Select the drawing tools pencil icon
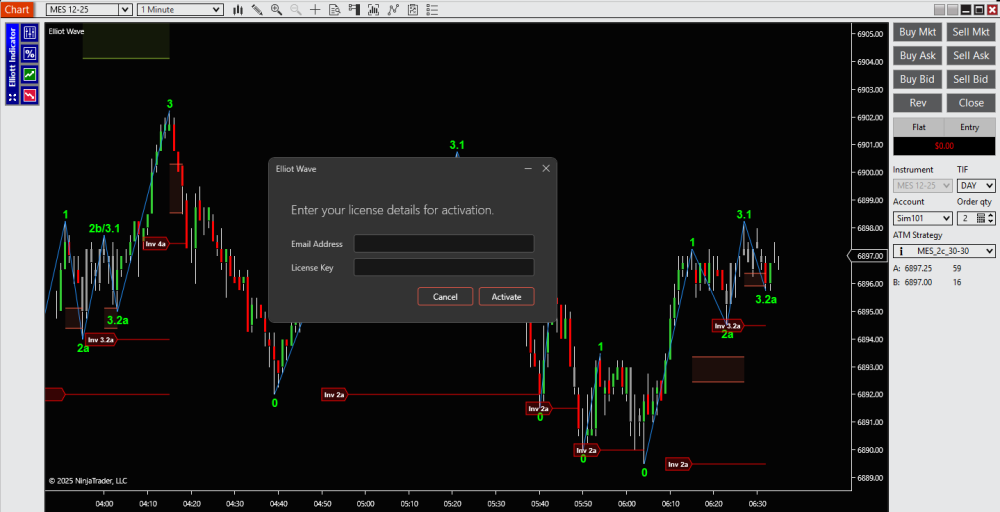The width and height of the screenshot is (1000, 512). tap(257, 9)
